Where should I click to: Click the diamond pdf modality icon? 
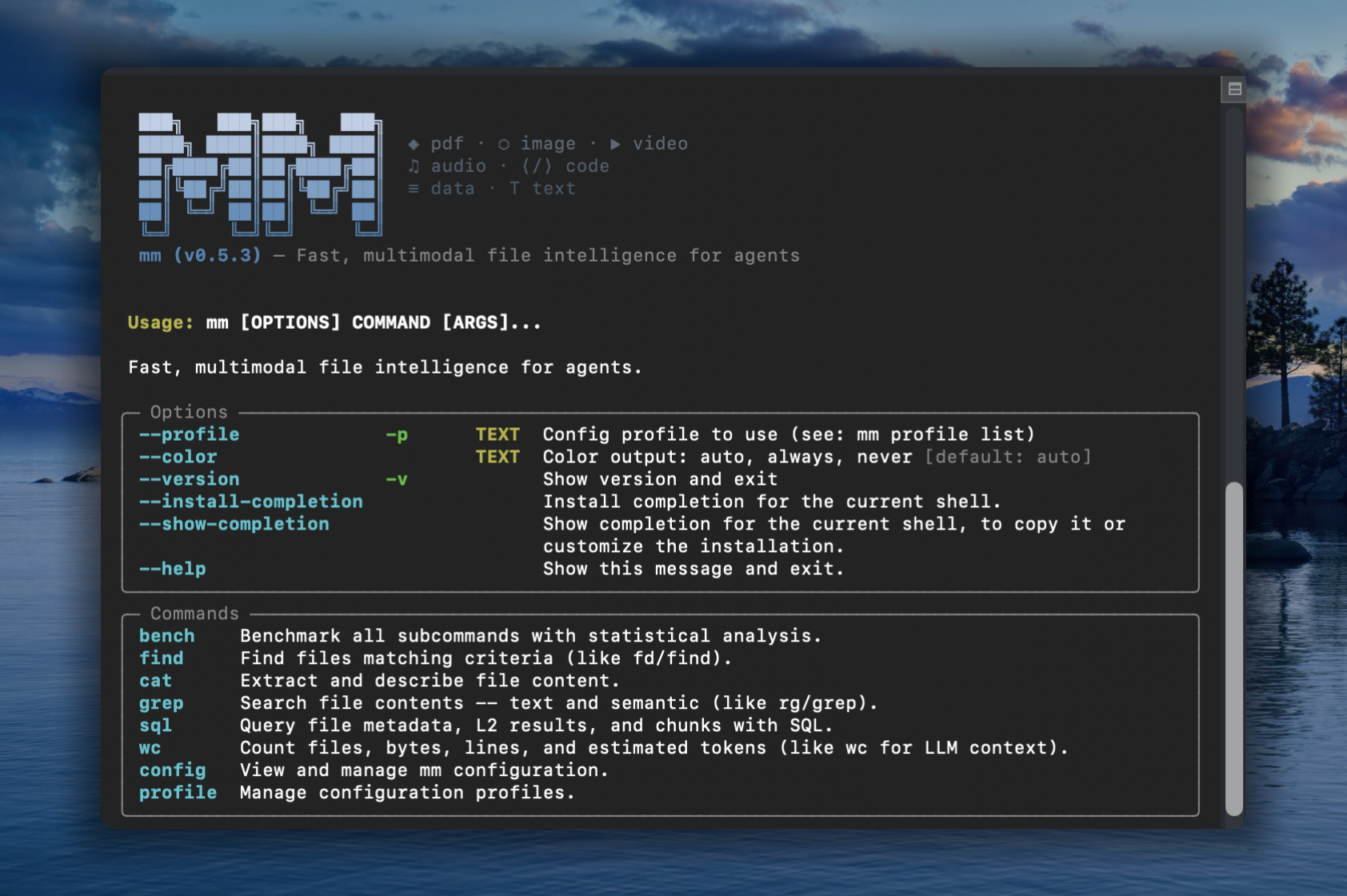415,143
